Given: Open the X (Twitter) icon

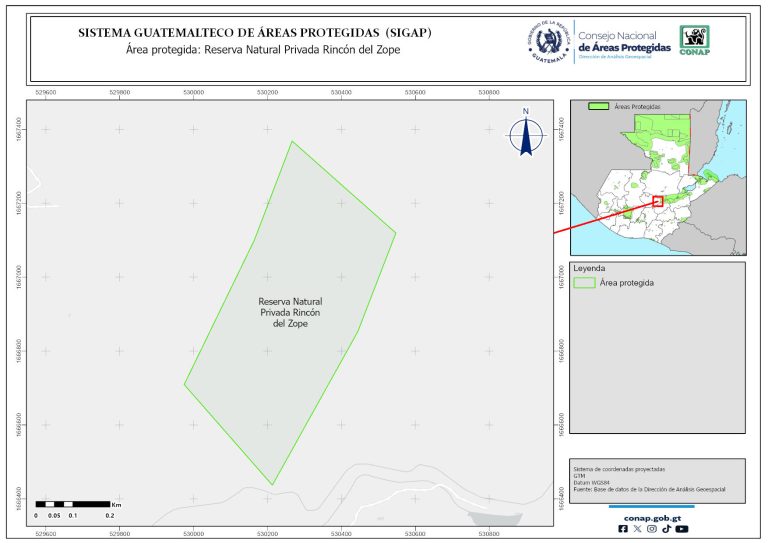Looking at the screenshot, I should (638, 529).
